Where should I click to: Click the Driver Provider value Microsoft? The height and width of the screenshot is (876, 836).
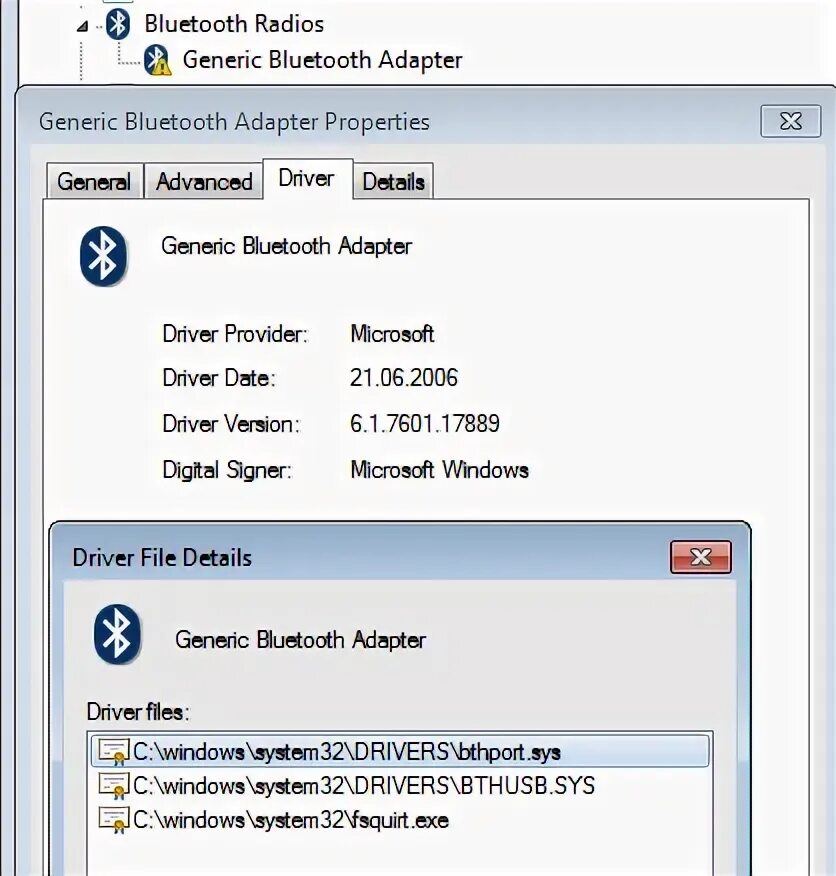(x=392, y=334)
